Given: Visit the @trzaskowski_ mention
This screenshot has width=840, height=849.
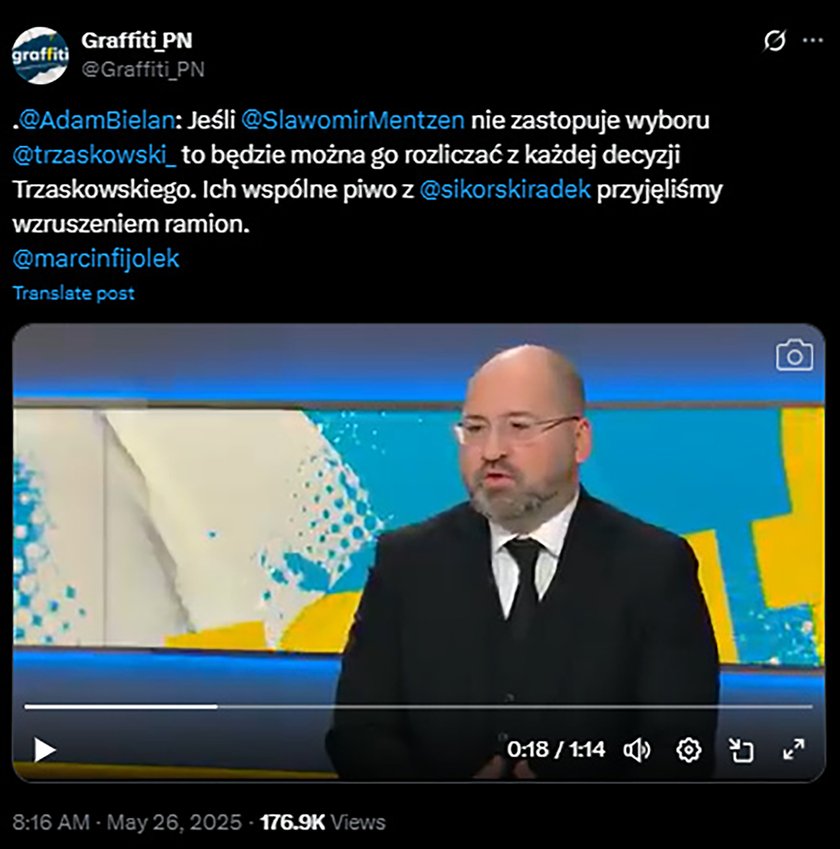Looking at the screenshot, I should click(94, 155).
